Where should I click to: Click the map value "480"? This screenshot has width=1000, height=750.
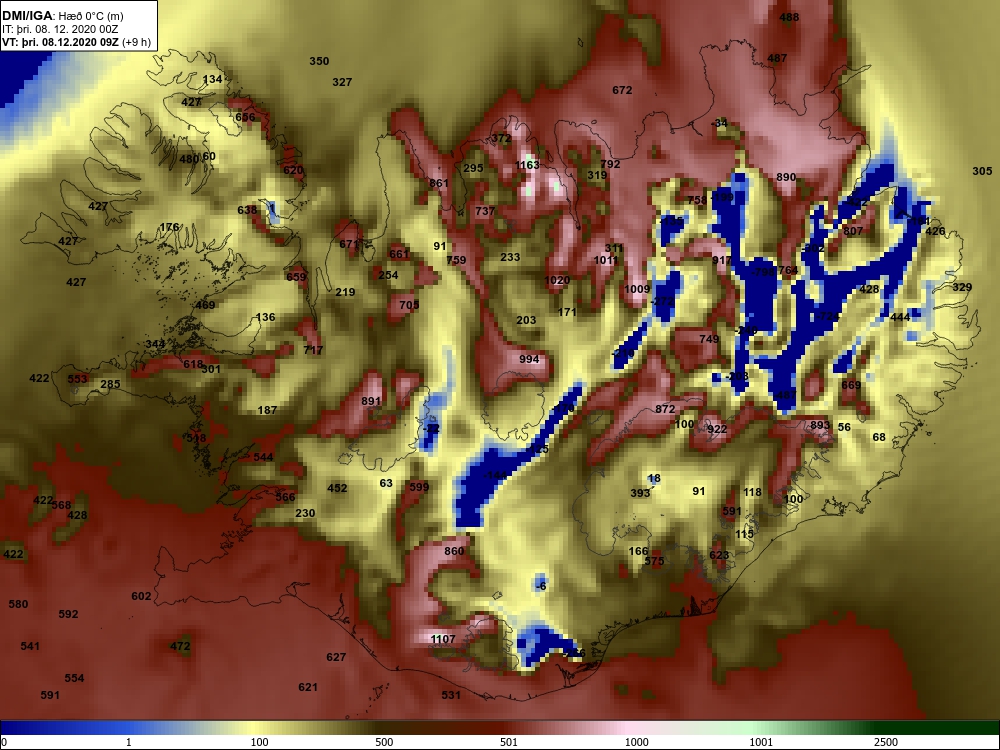pos(189,159)
